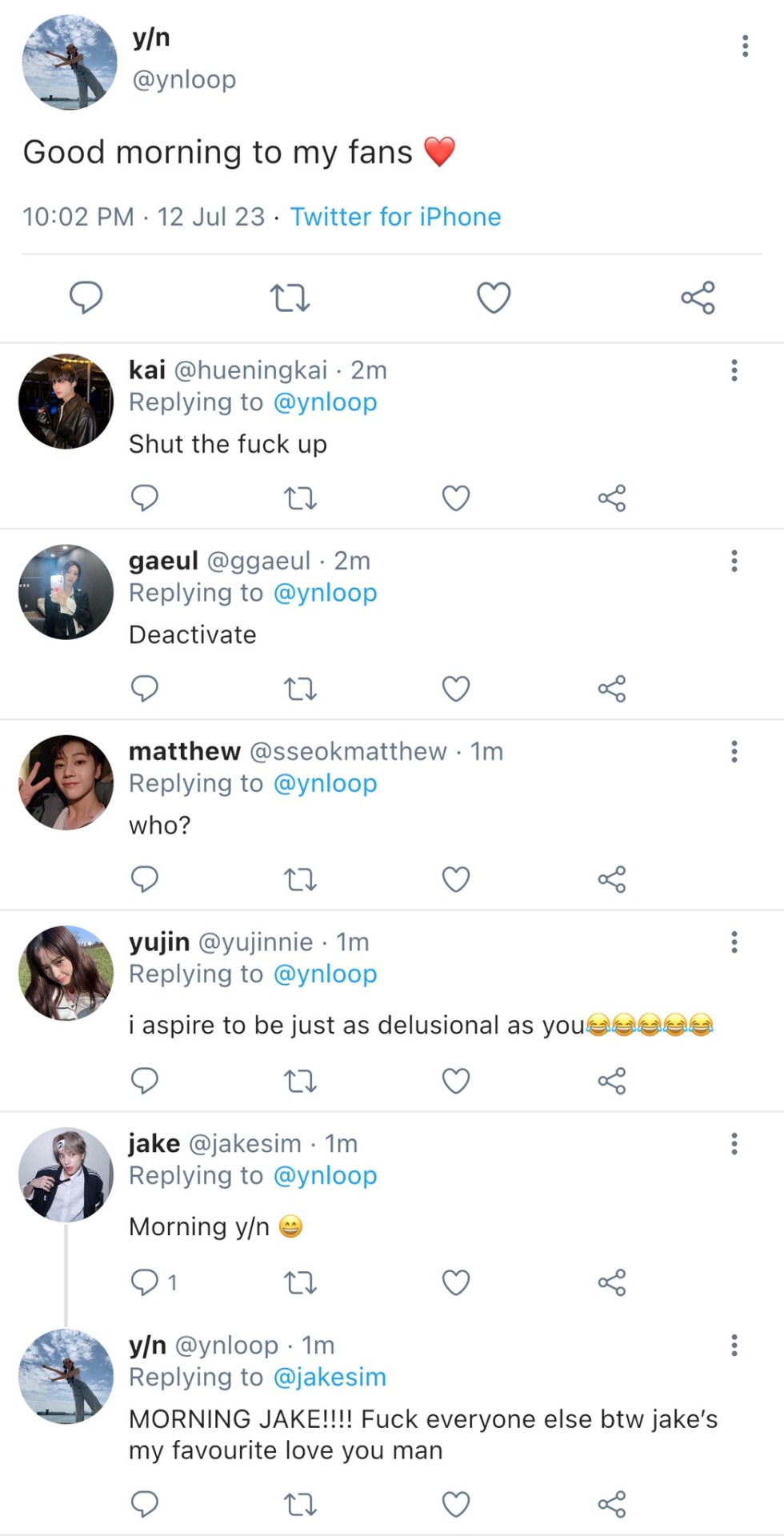The height and width of the screenshot is (1536, 784).
Task: Open "Twitter for iPhone" source link
Action: point(395,217)
